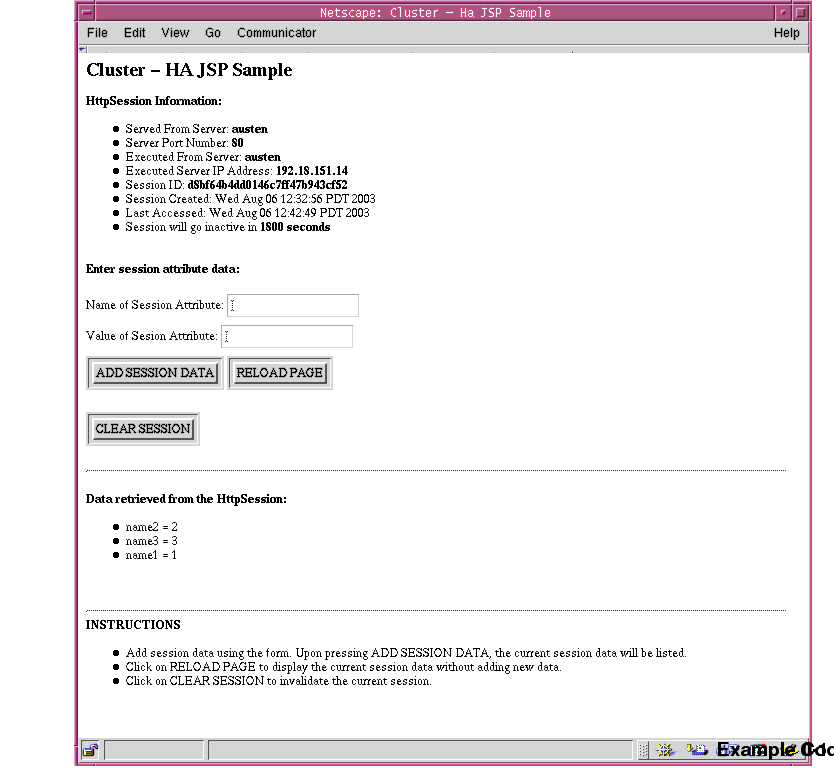The image size is (834, 784).
Task: Open the security padlock info in status bar
Action: (90, 750)
